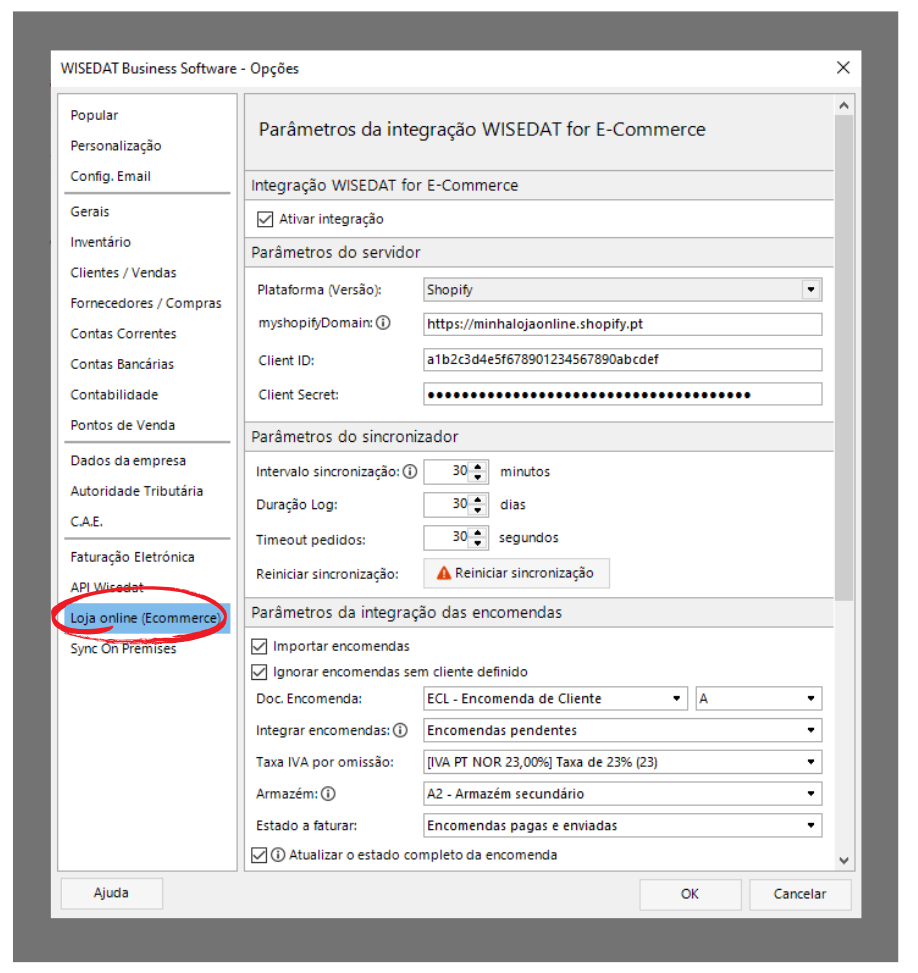Click the Reiniciar sincronização button
This screenshot has width=918, height=973.
(516, 573)
